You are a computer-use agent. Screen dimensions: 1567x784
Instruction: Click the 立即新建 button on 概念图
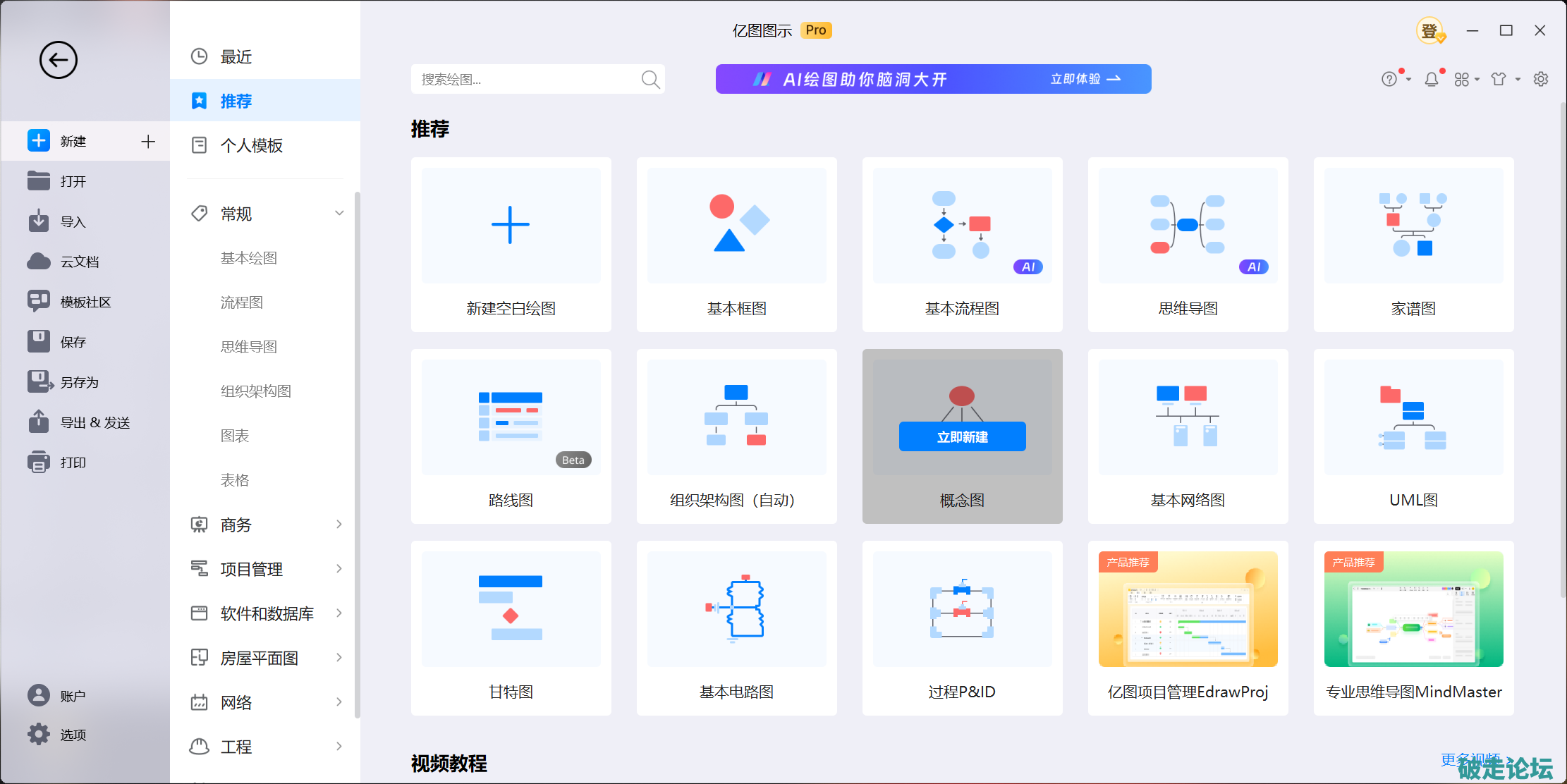tap(962, 436)
